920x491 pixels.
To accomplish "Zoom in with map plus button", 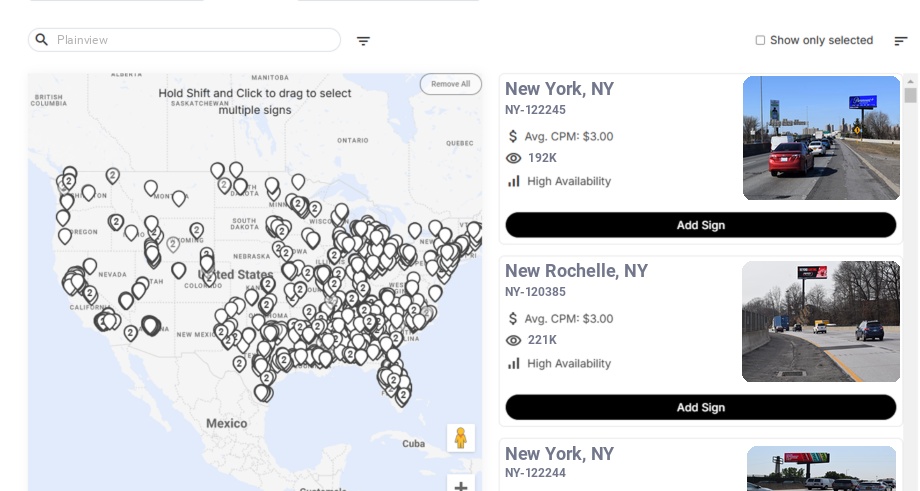I will [461, 486].
